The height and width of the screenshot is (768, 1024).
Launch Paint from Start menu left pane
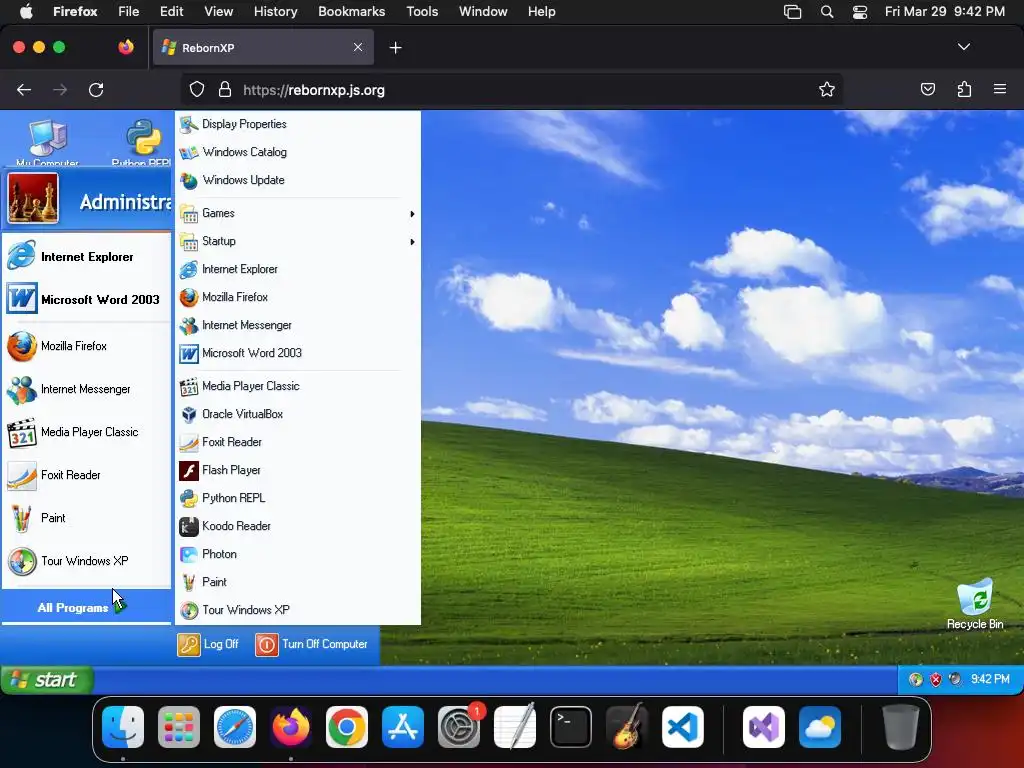pos(87,519)
